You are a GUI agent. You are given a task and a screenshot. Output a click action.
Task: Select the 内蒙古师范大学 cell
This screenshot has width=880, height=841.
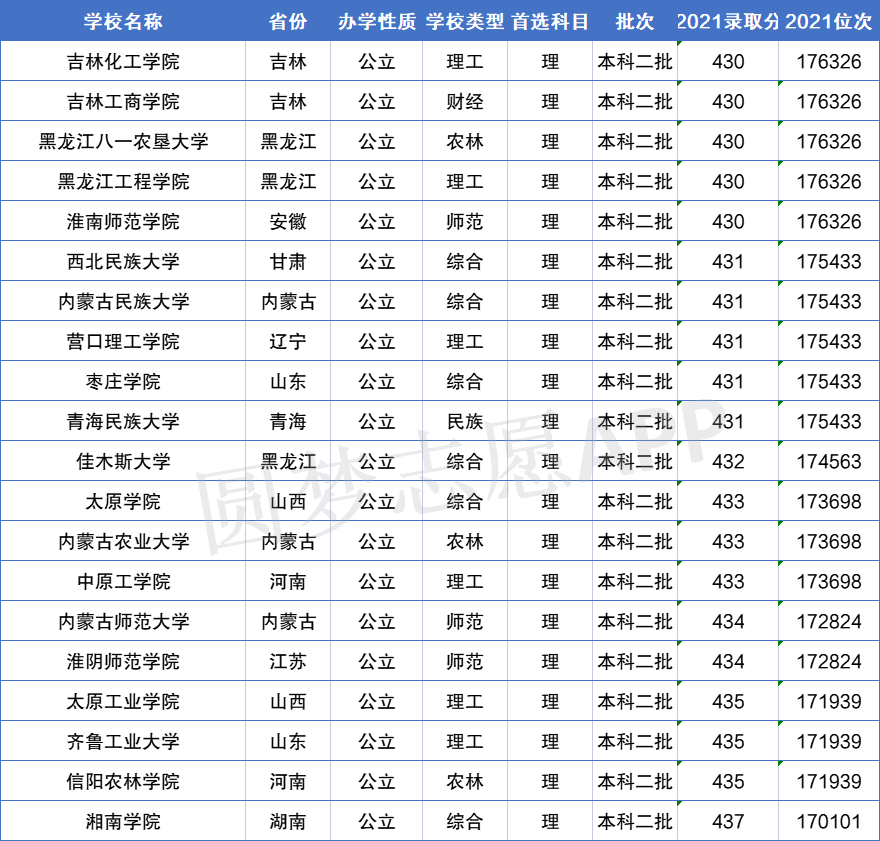(123, 622)
